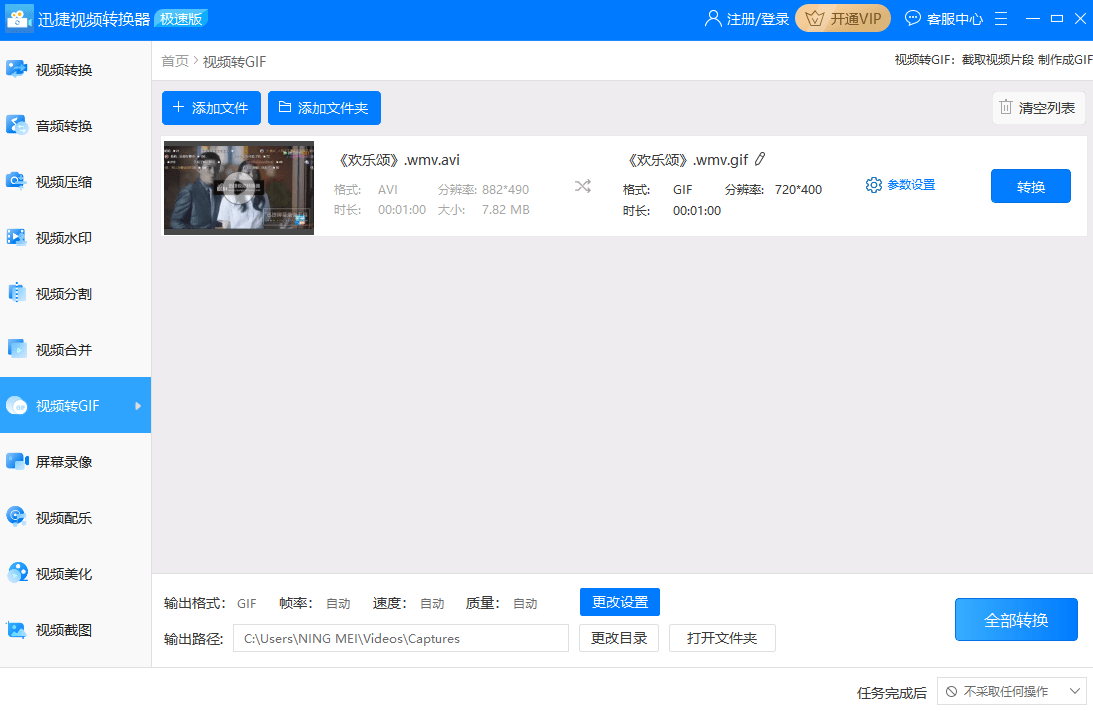
Task: Select the 屏幕录像 sidebar icon
Action: (x=17, y=461)
